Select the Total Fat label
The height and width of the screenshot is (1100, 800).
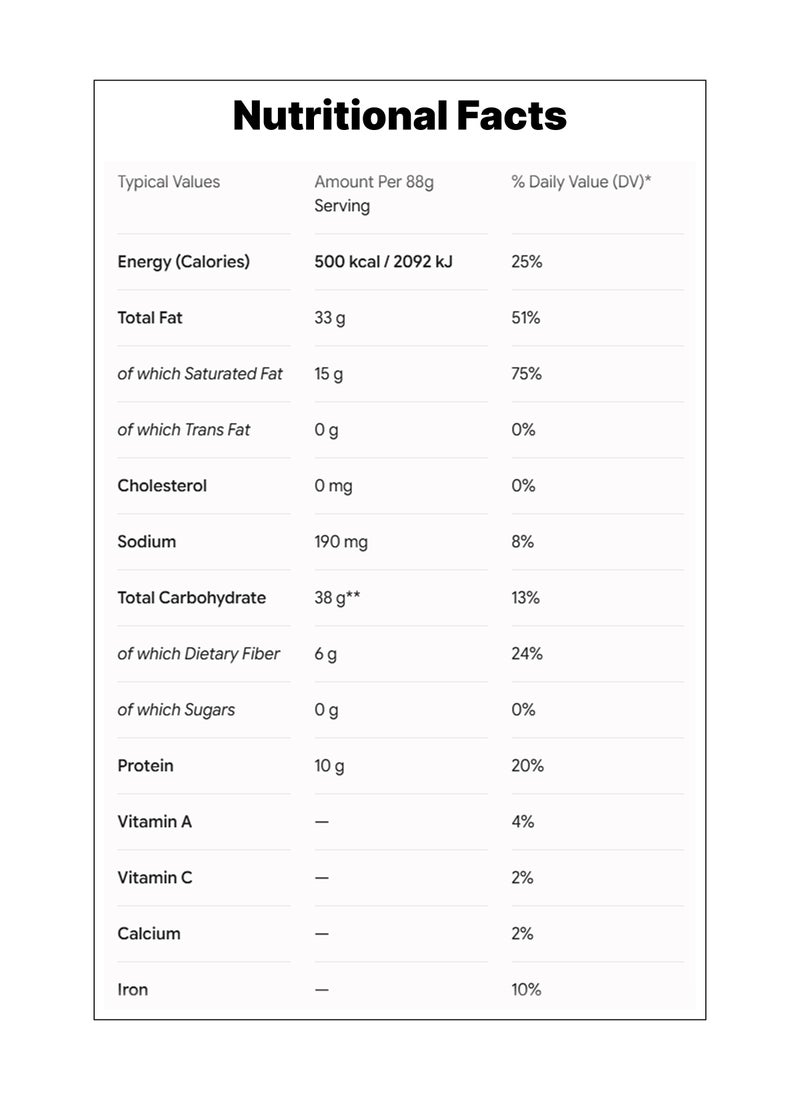[x=149, y=318]
